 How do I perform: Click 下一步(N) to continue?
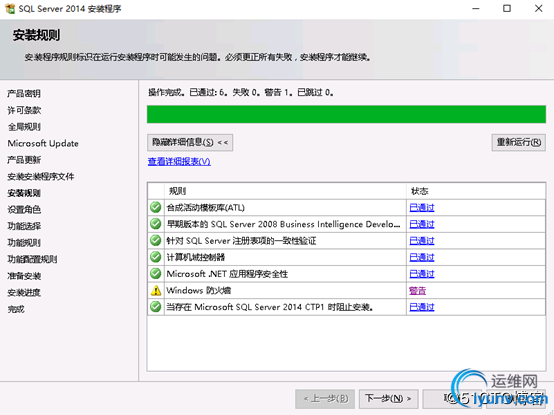click(x=388, y=399)
